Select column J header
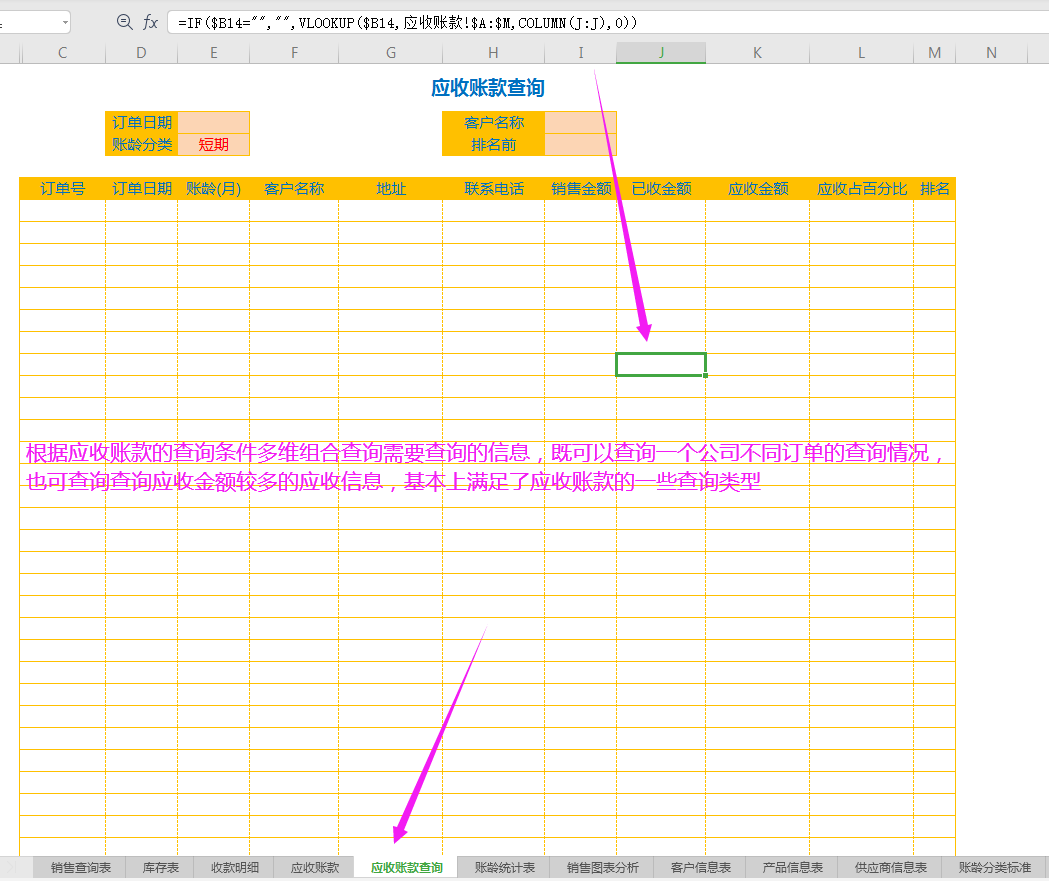 [661, 53]
